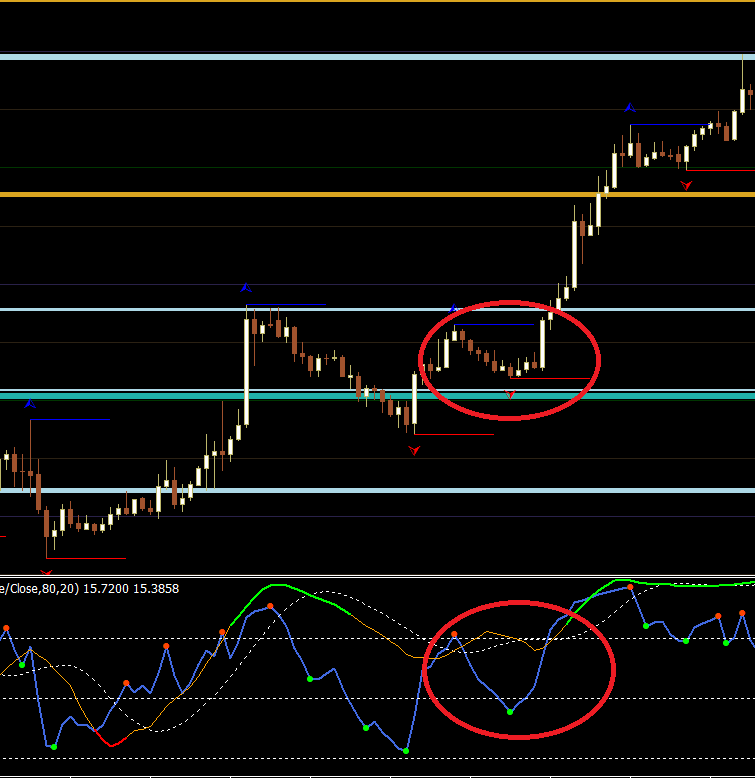Click blue arrow marker above the tallest white candle
The height and width of the screenshot is (778, 755).
pos(246,288)
